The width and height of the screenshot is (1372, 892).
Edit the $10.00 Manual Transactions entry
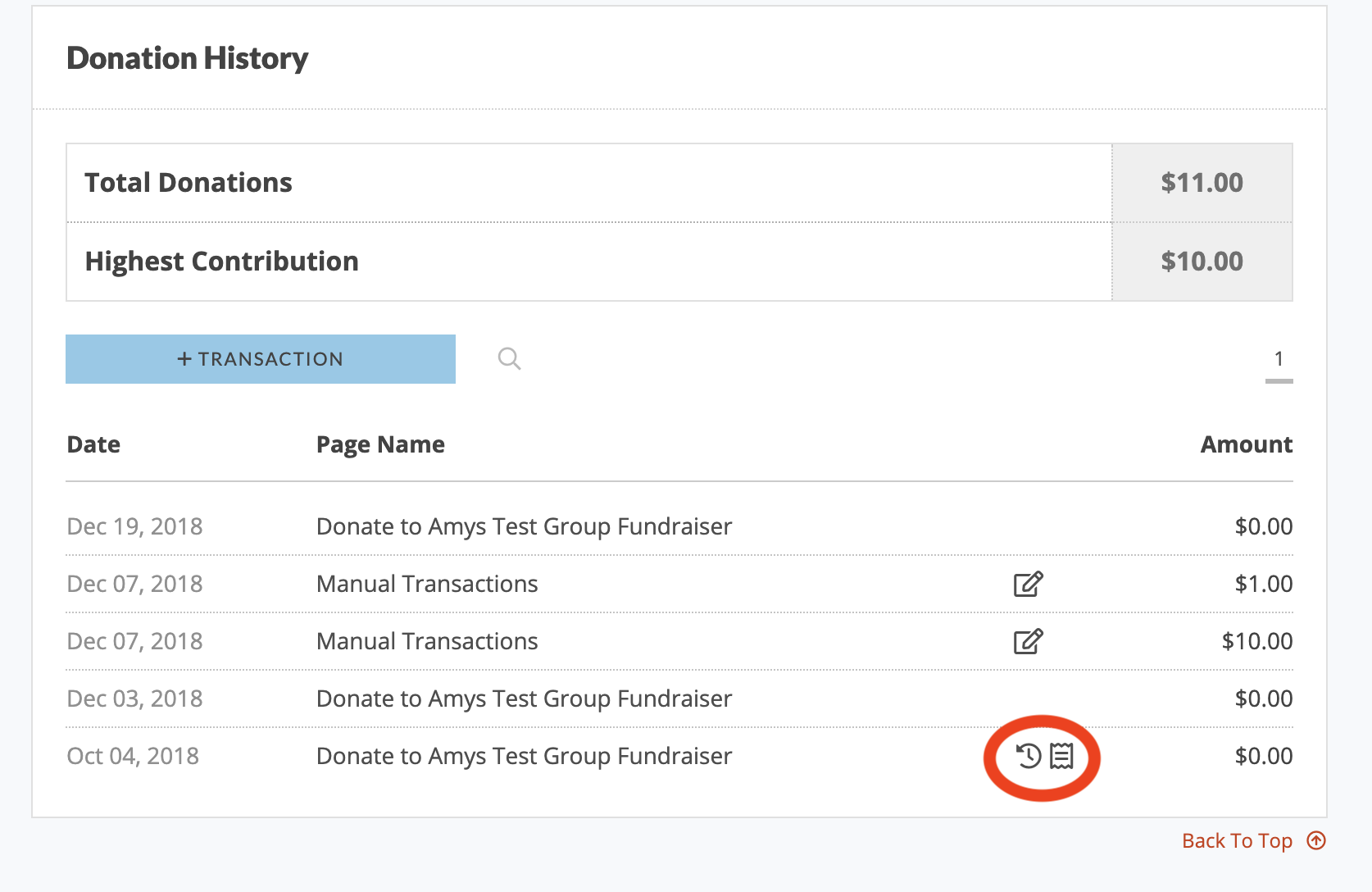coord(1029,641)
